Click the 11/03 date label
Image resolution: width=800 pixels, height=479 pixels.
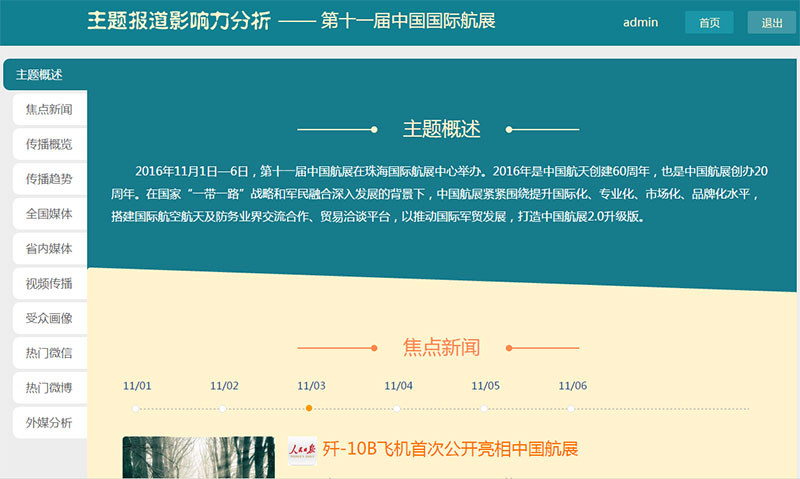tap(311, 386)
